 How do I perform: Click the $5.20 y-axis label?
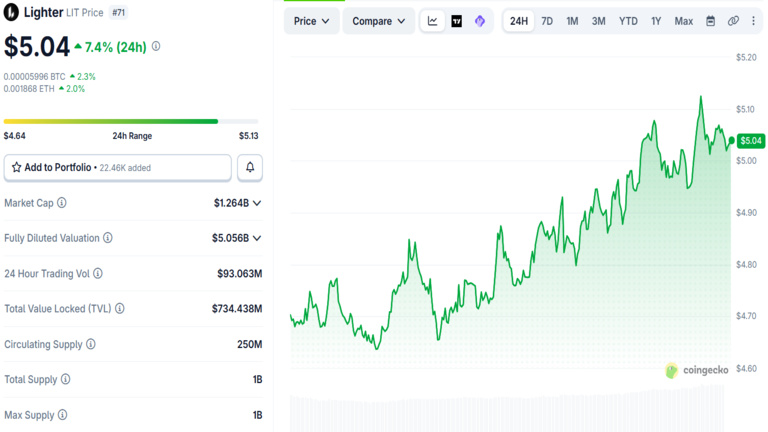point(746,57)
